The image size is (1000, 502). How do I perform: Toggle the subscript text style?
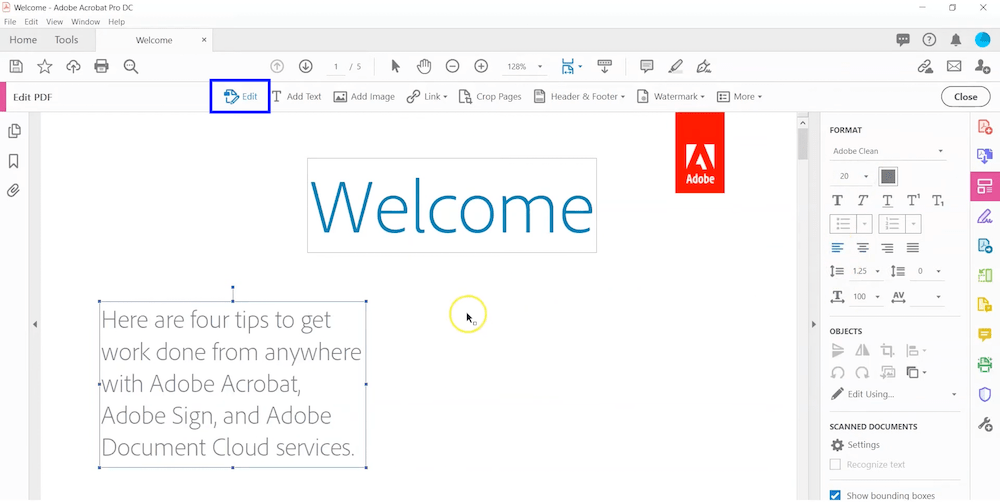coord(938,200)
